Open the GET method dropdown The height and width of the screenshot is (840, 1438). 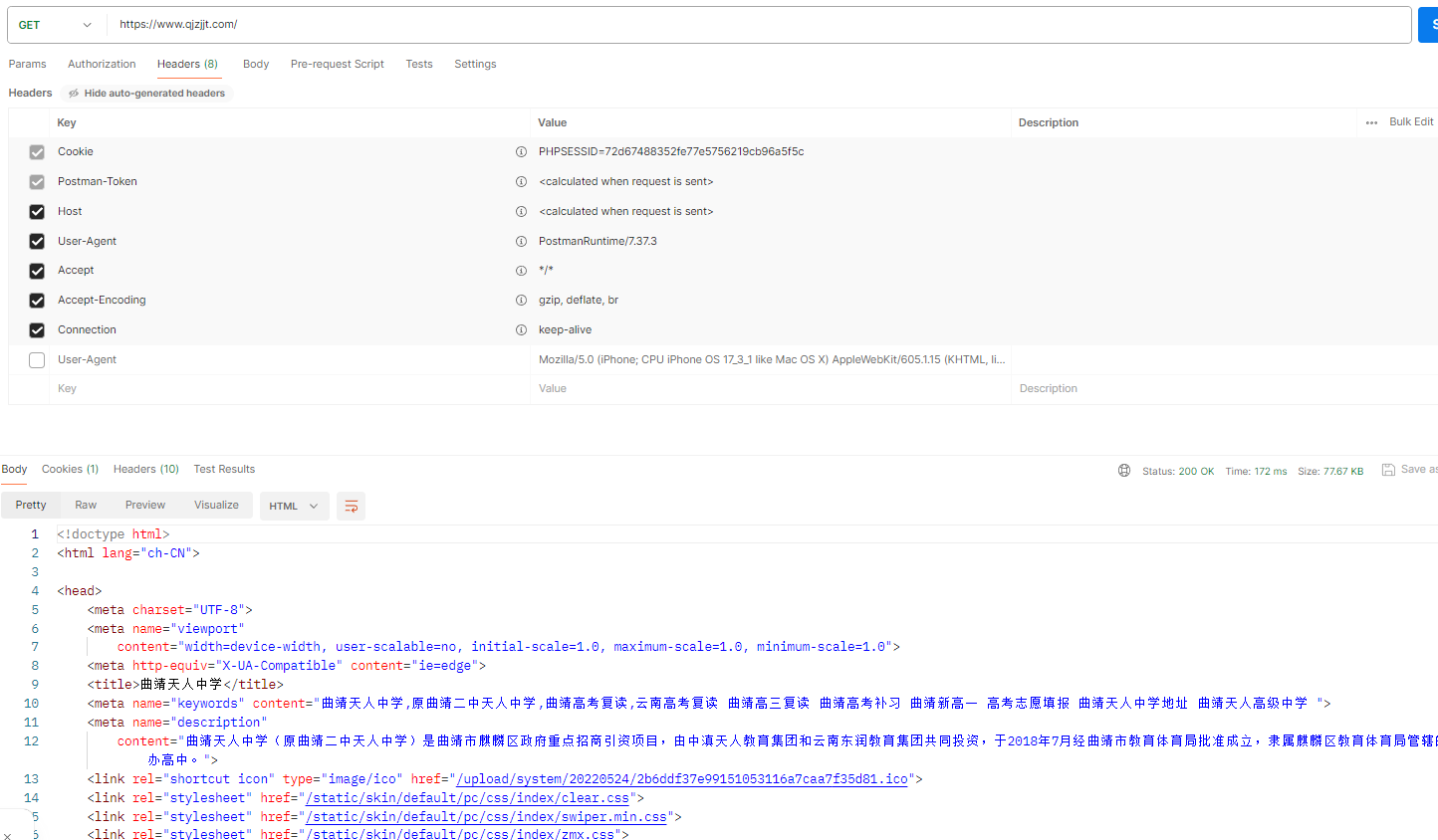55,25
